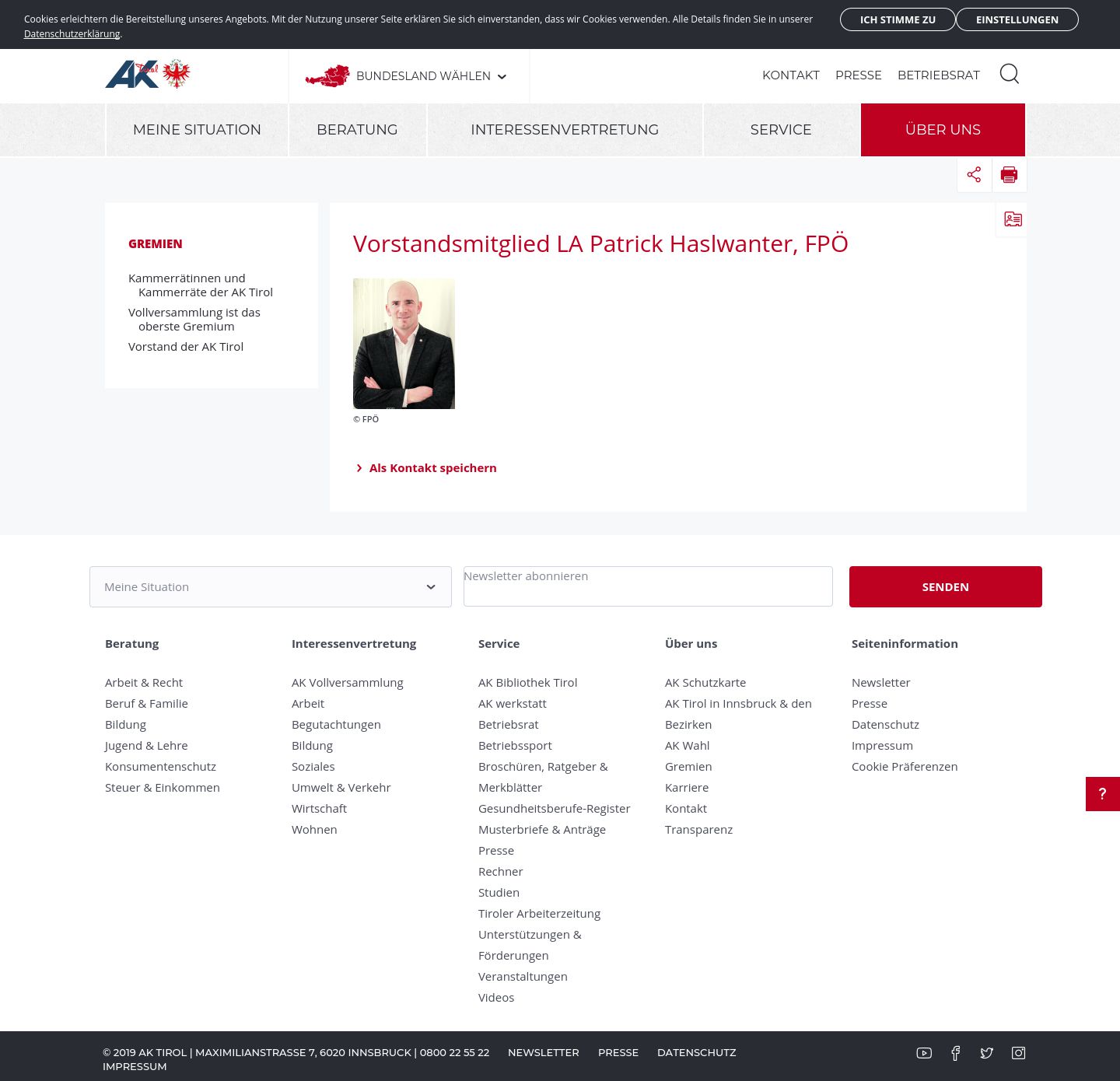Open the Facebook icon in footer
1120x1081 pixels.
[956, 1053]
